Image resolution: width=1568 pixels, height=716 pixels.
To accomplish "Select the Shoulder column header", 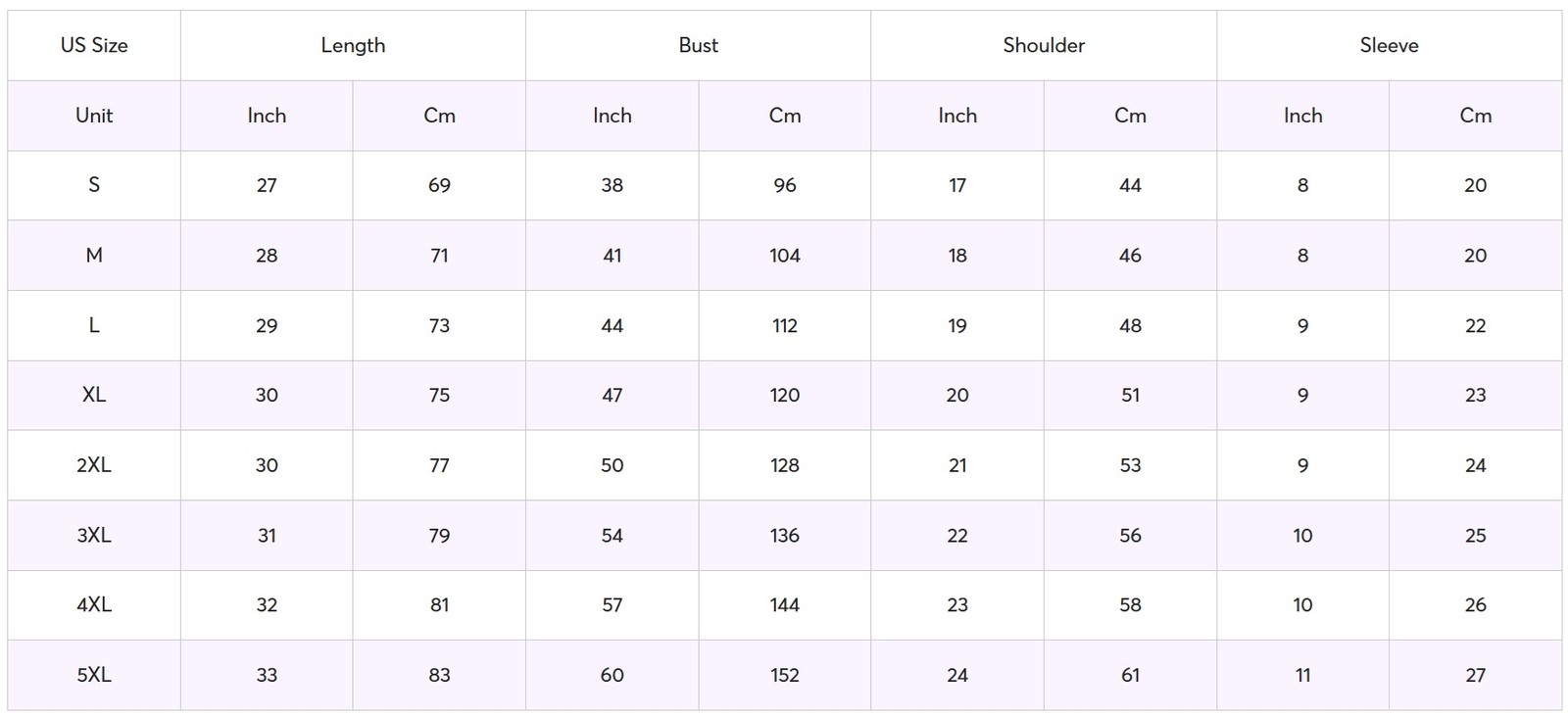I will pos(1044,45).
